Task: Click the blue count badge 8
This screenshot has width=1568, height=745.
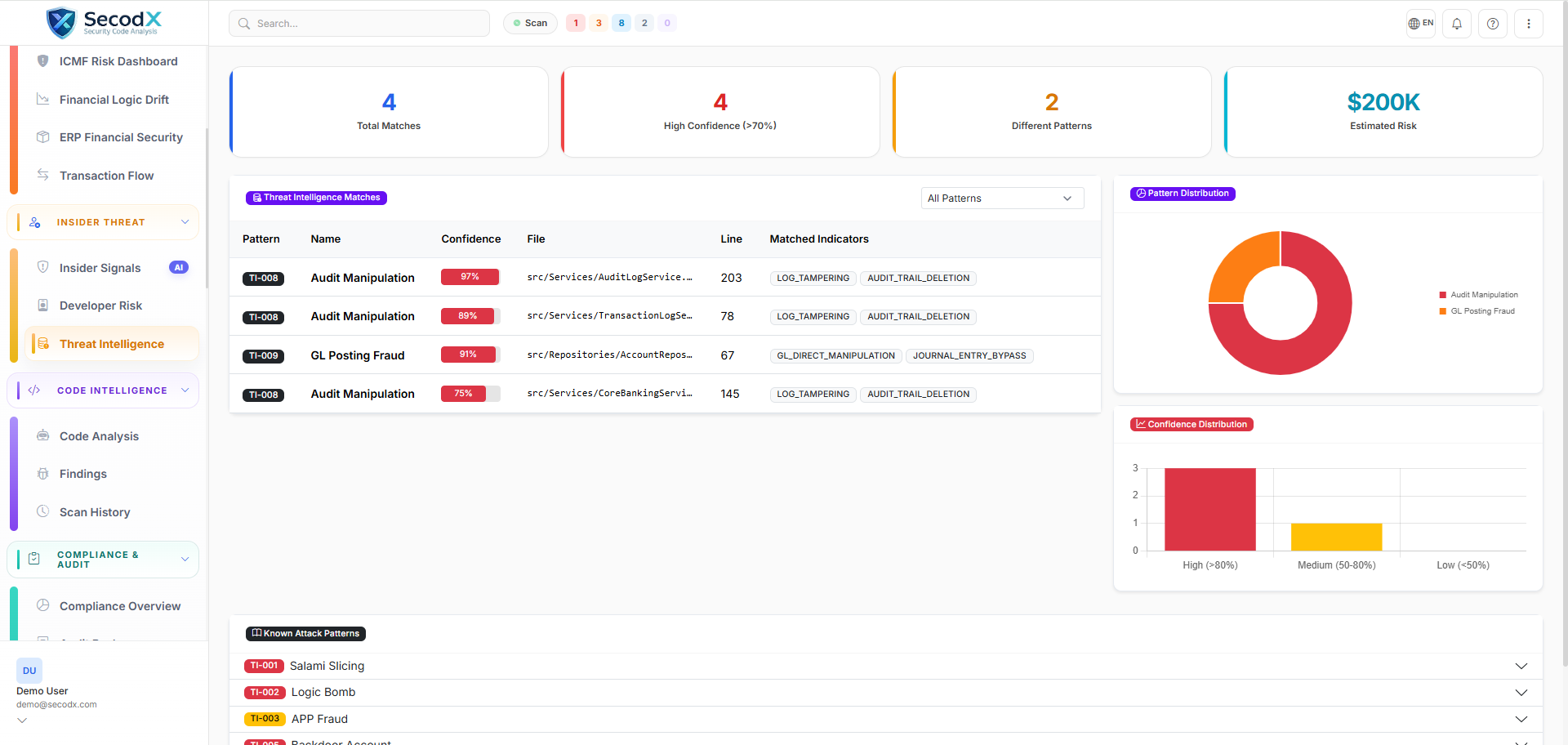Action: [x=621, y=23]
